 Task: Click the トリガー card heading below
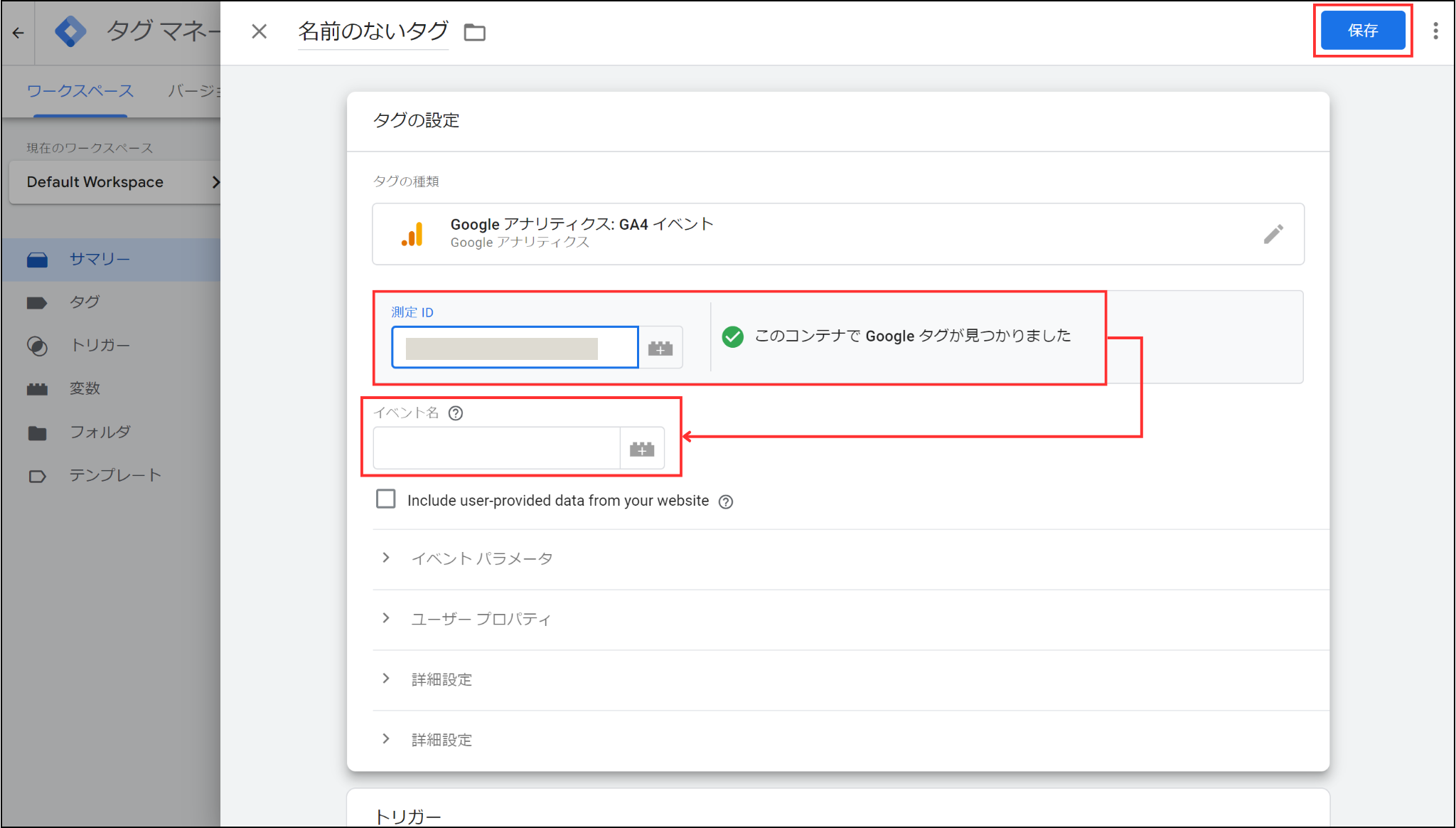(x=408, y=817)
